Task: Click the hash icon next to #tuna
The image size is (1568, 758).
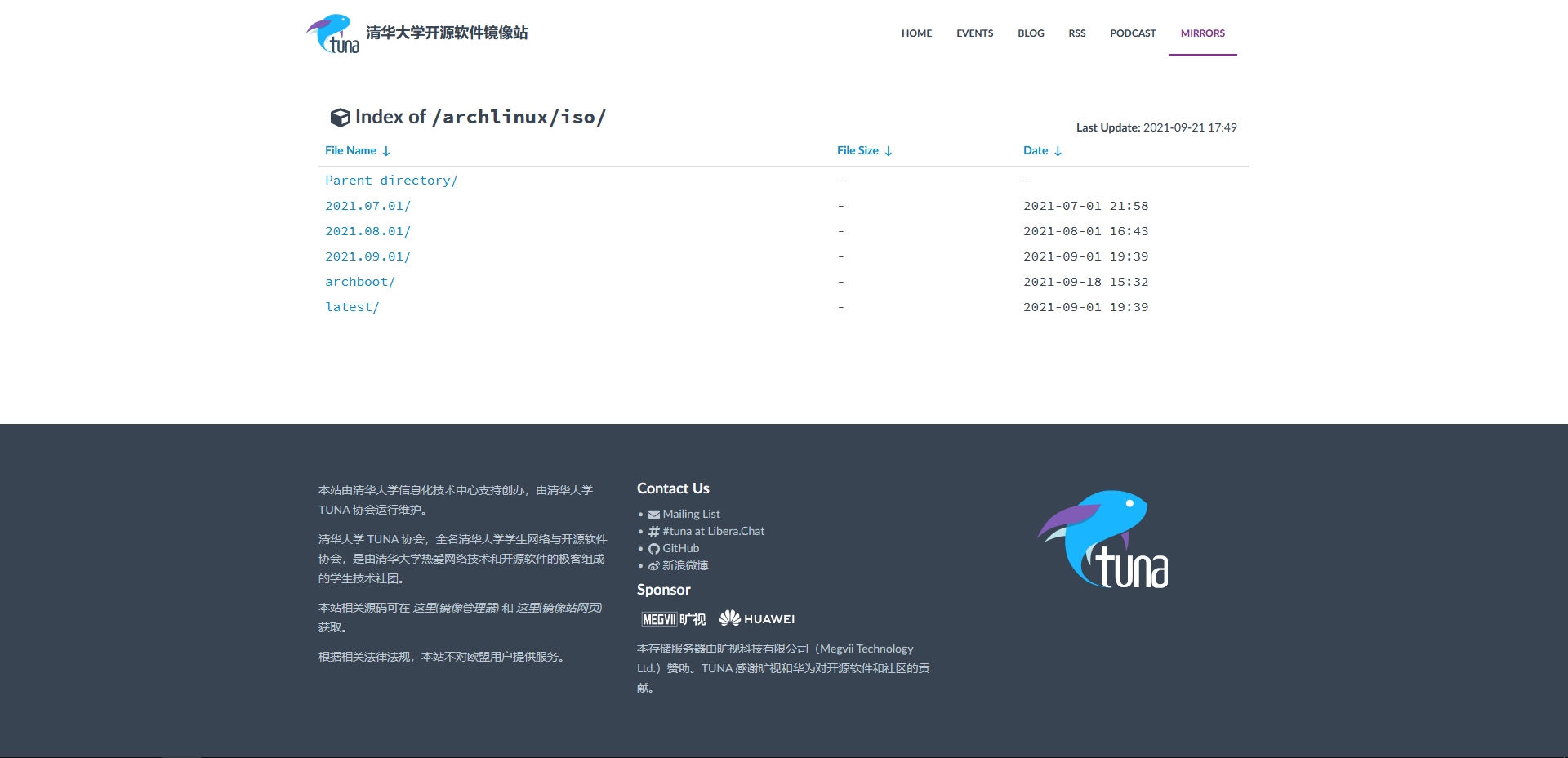Action: coord(653,531)
